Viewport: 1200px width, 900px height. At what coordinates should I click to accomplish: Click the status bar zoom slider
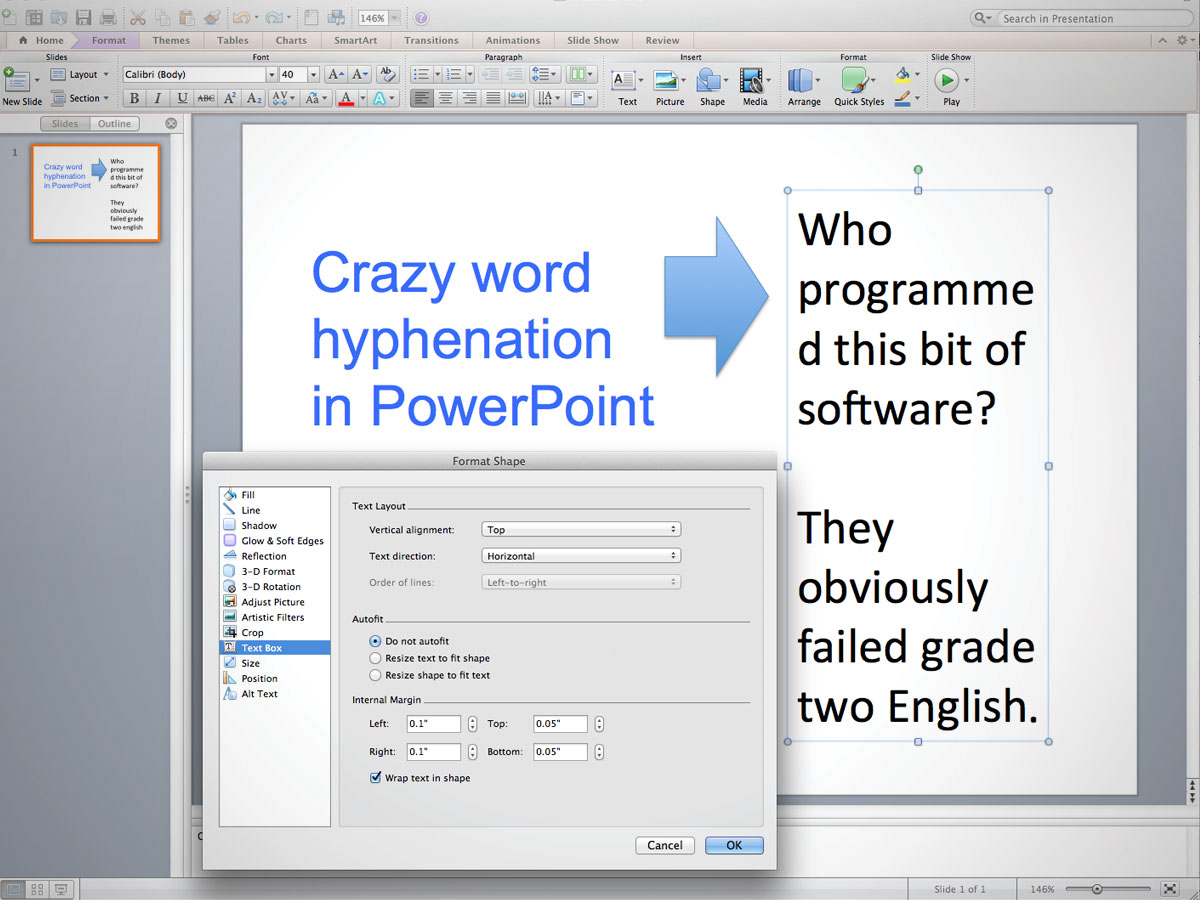pyautogui.click(x=1109, y=889)
